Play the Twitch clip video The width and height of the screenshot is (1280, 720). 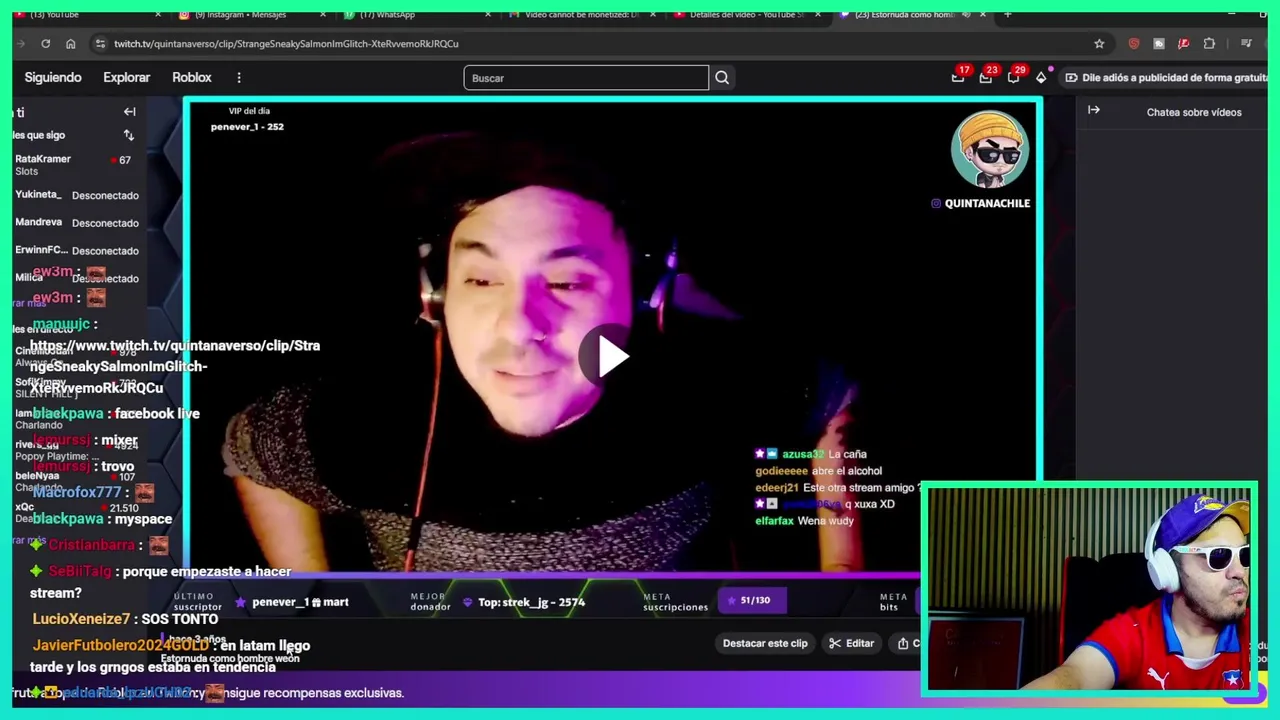pos(612,357)
